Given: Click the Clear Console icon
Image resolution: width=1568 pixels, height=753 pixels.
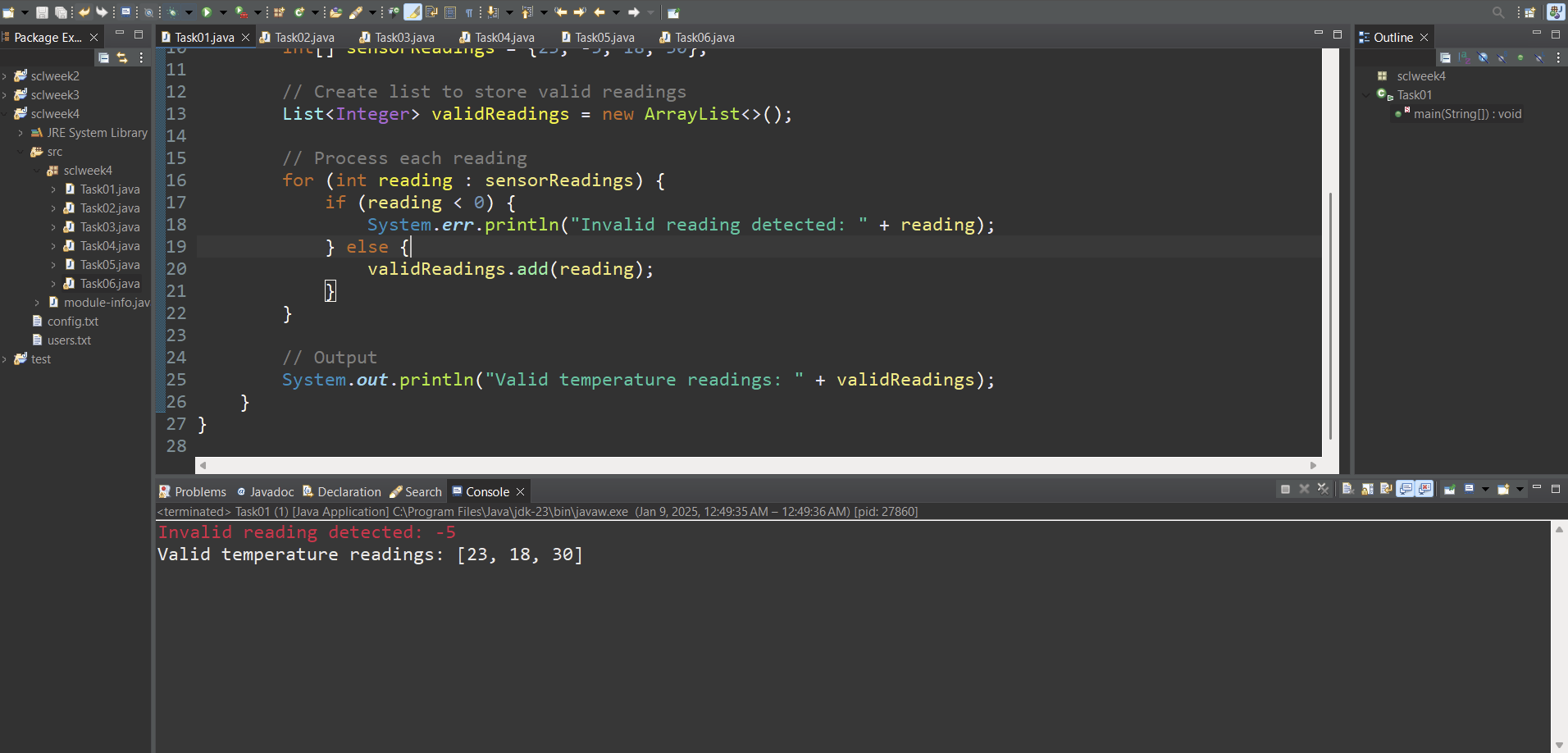Looking at the screenshot, I should tap(1347, 489).
